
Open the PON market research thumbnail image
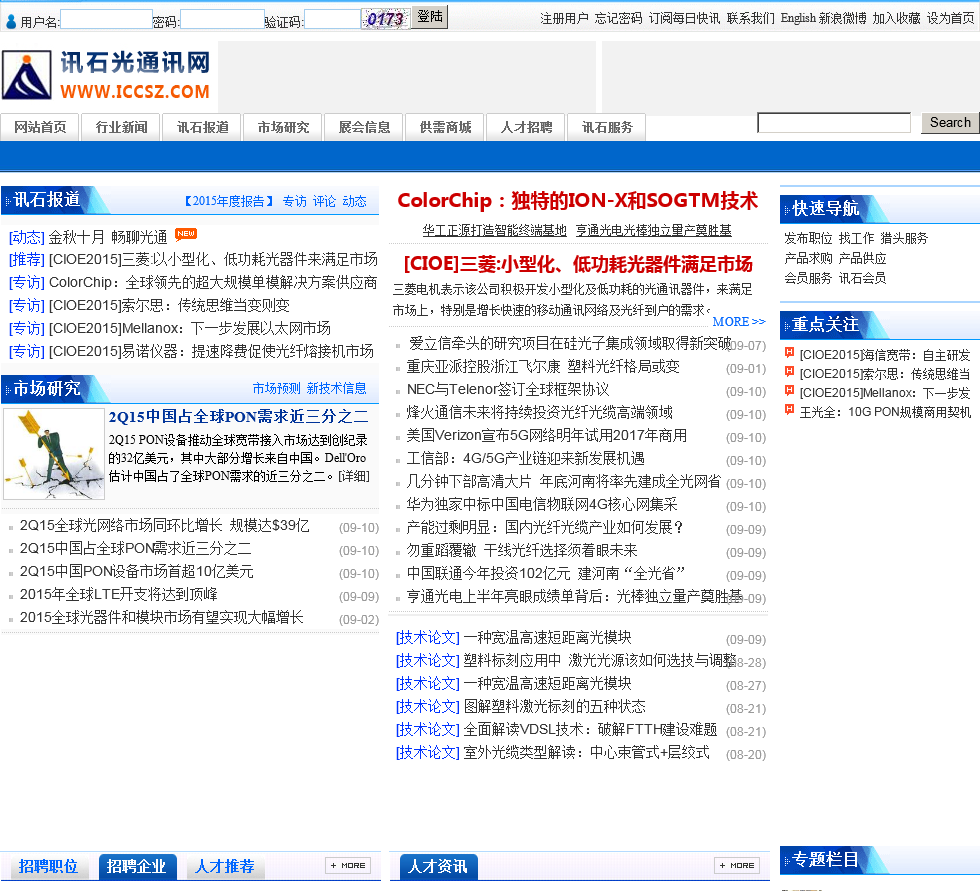pyautogui.click(x=54, y=454)
